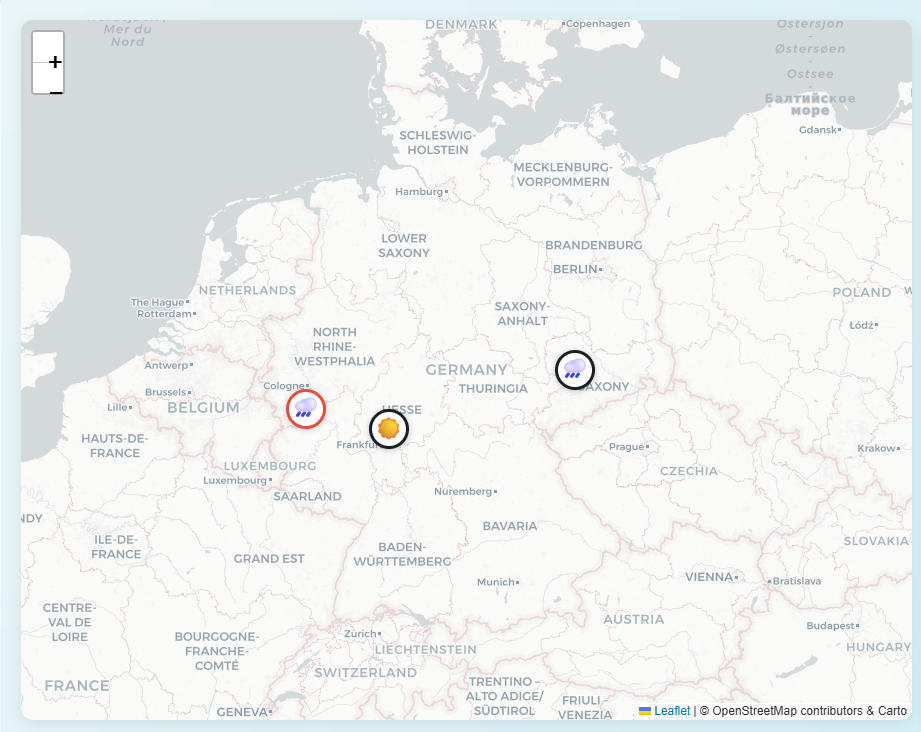Click the Luxembourg city label
The width and height of the screenshot is (921, 732).
(x=235, y=479)
